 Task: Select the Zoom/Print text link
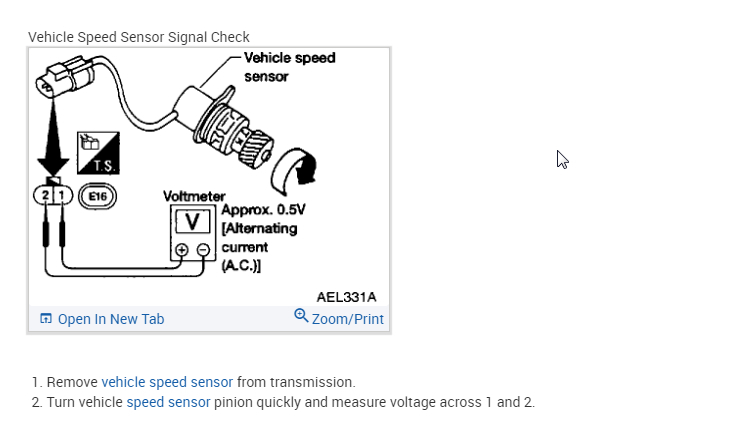pos(347,319)
